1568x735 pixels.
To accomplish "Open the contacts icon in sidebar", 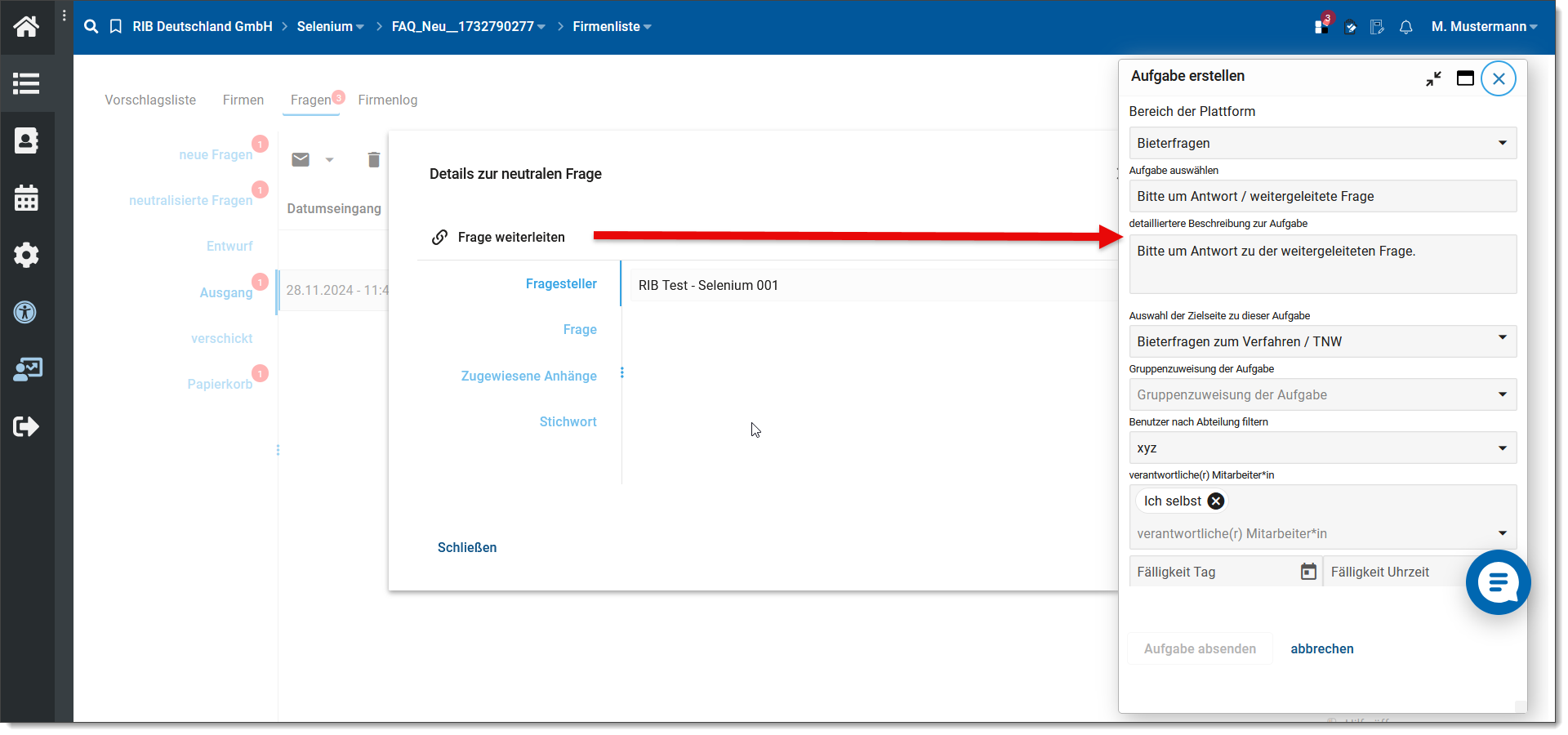I will point(26,140).
